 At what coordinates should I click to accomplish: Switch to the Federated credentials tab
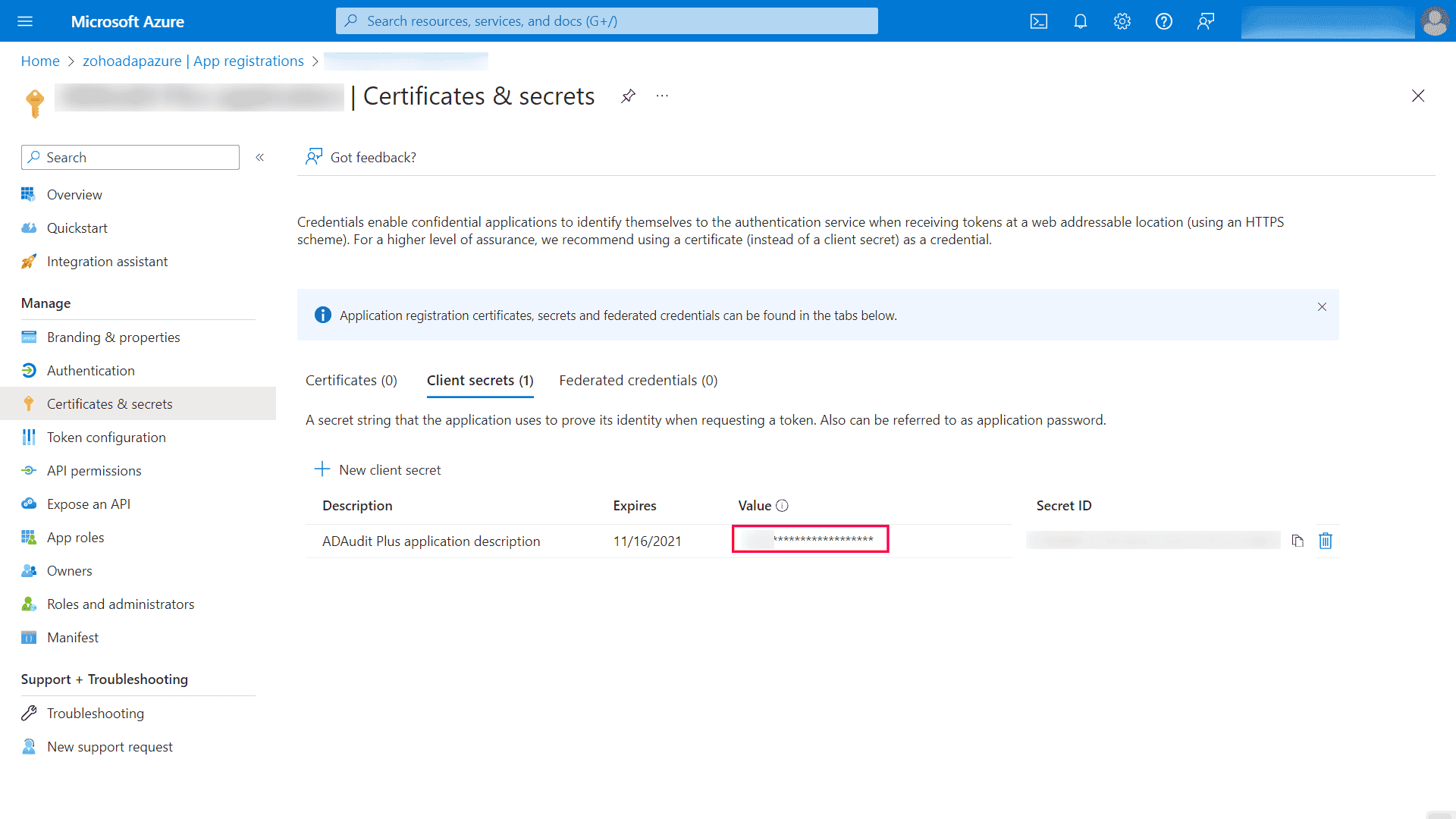click(x=638, y=380)
